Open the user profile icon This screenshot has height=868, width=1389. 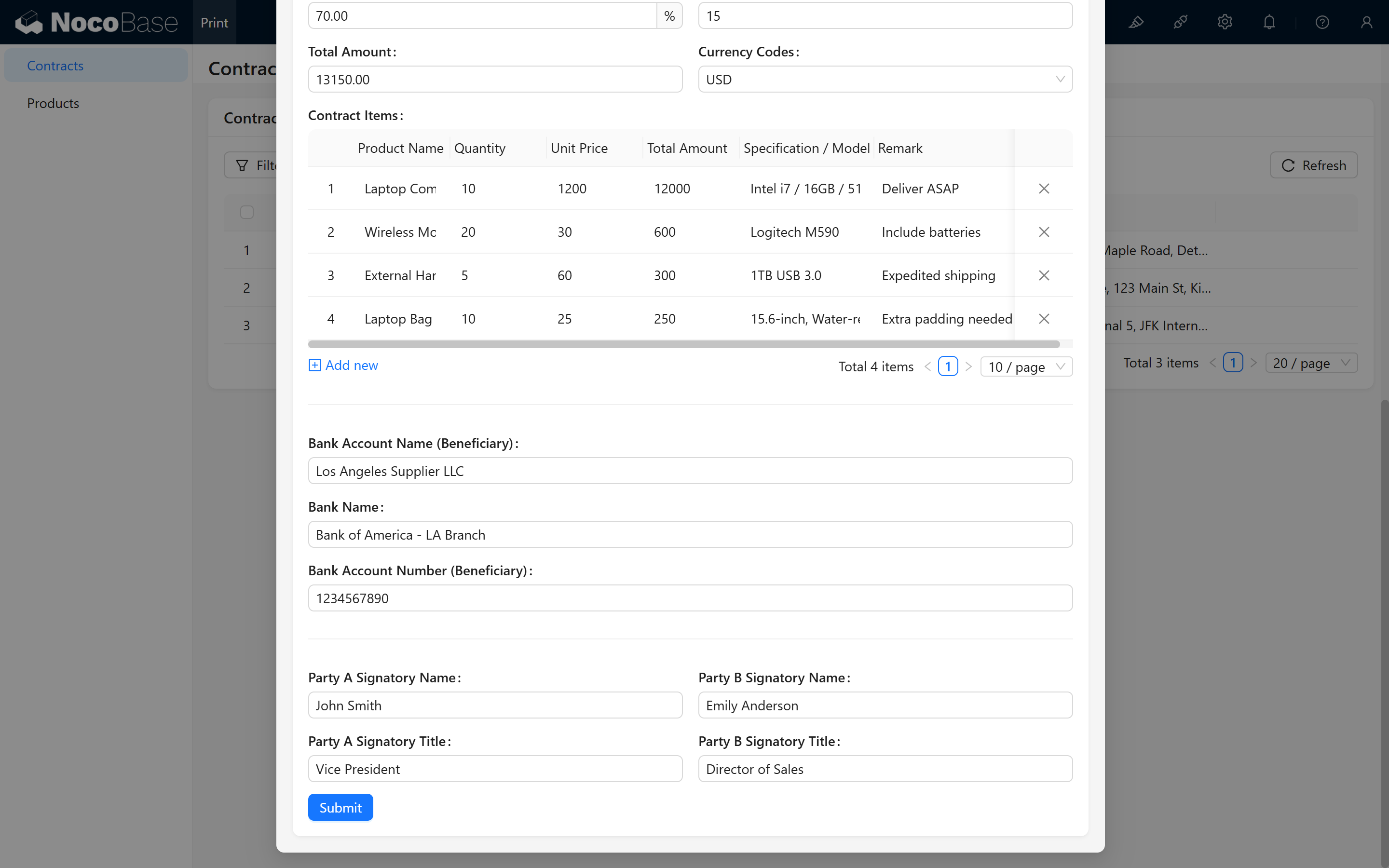(1366, 22)
